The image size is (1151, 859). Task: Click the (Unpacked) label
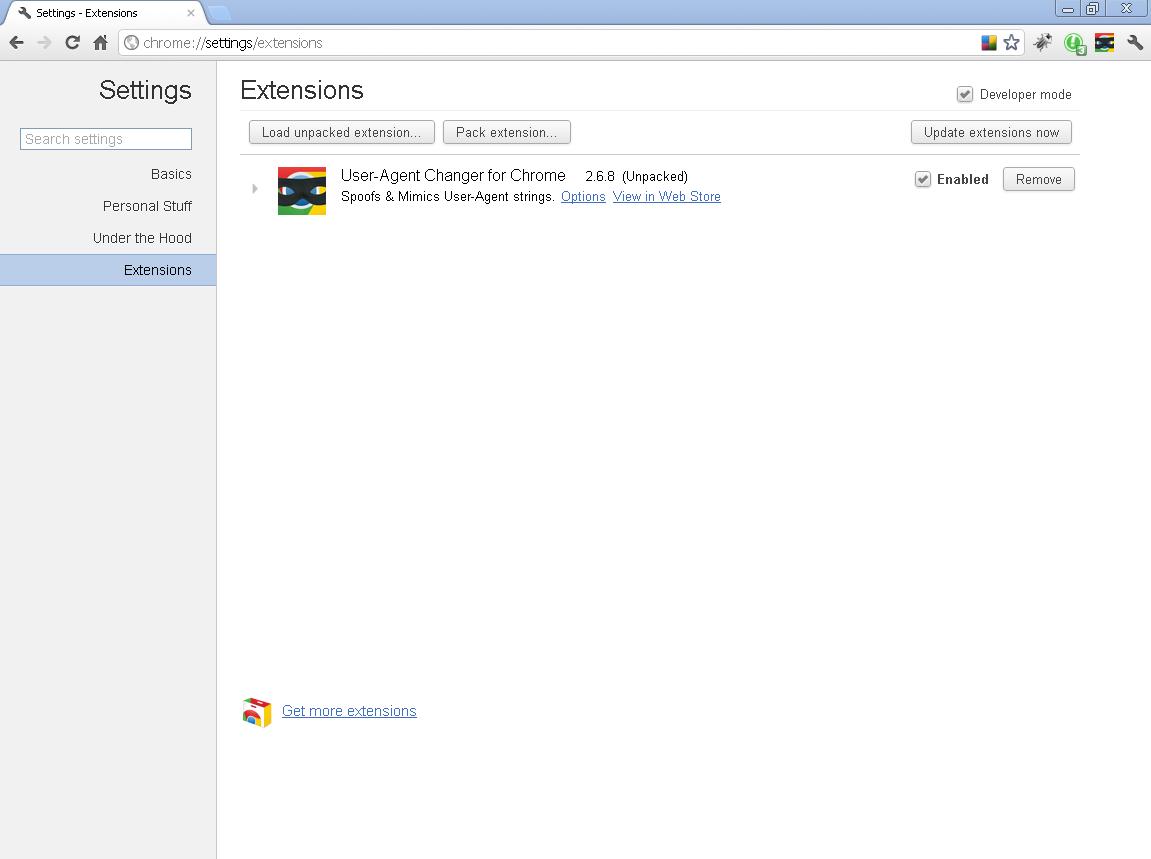pyautogui.click(x=655, y=176)
